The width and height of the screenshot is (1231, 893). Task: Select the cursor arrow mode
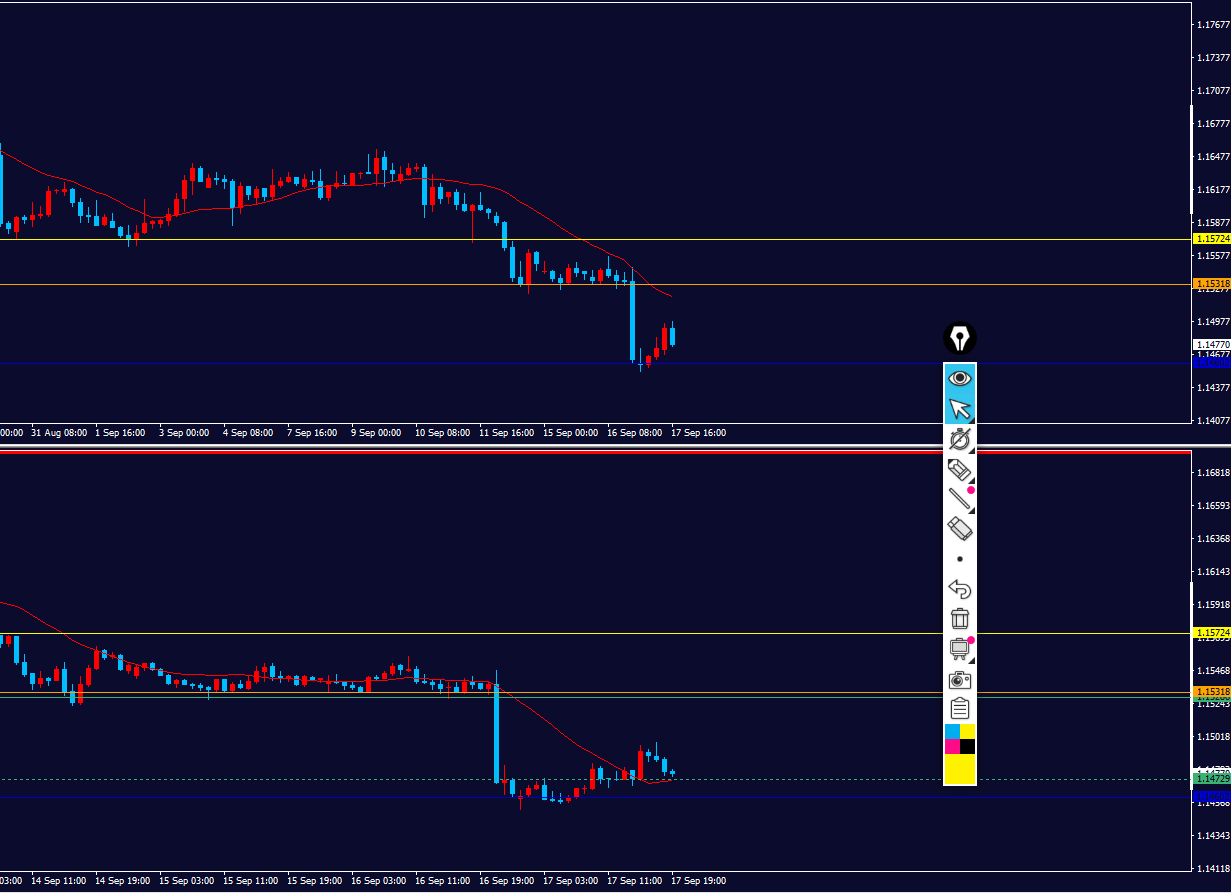[960, 409]
